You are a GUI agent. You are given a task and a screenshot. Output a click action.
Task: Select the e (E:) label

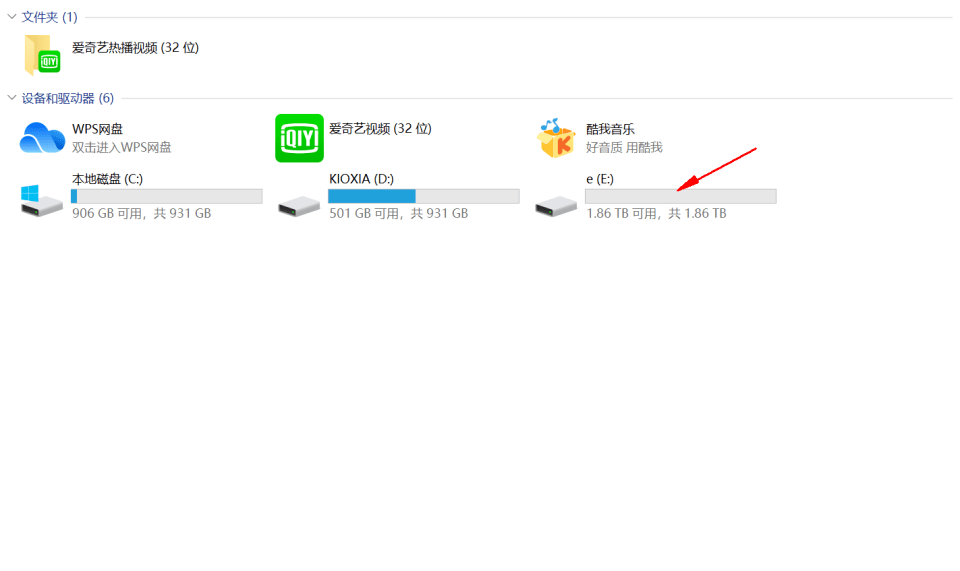coord(600,179)
